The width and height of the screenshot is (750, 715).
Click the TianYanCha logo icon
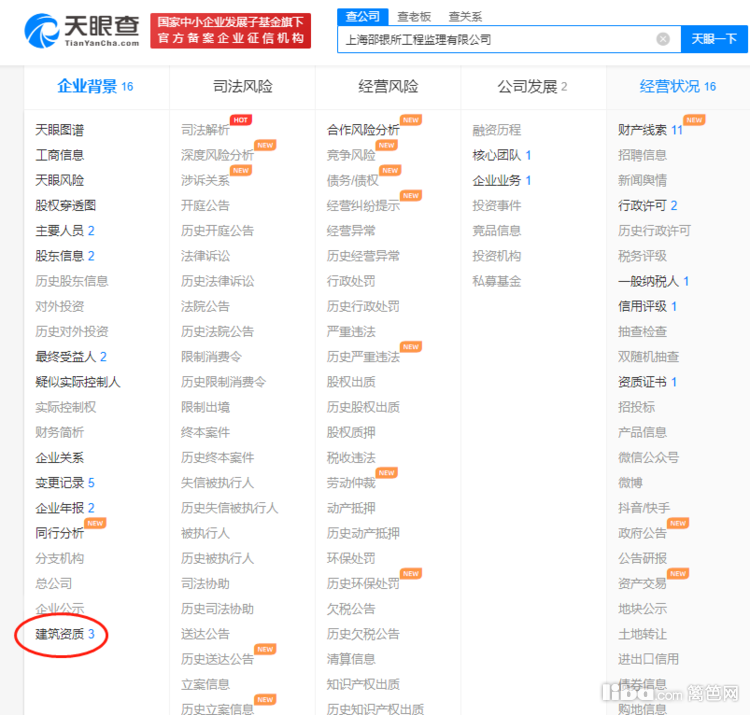pyautogui.click(x=41, y=31)
